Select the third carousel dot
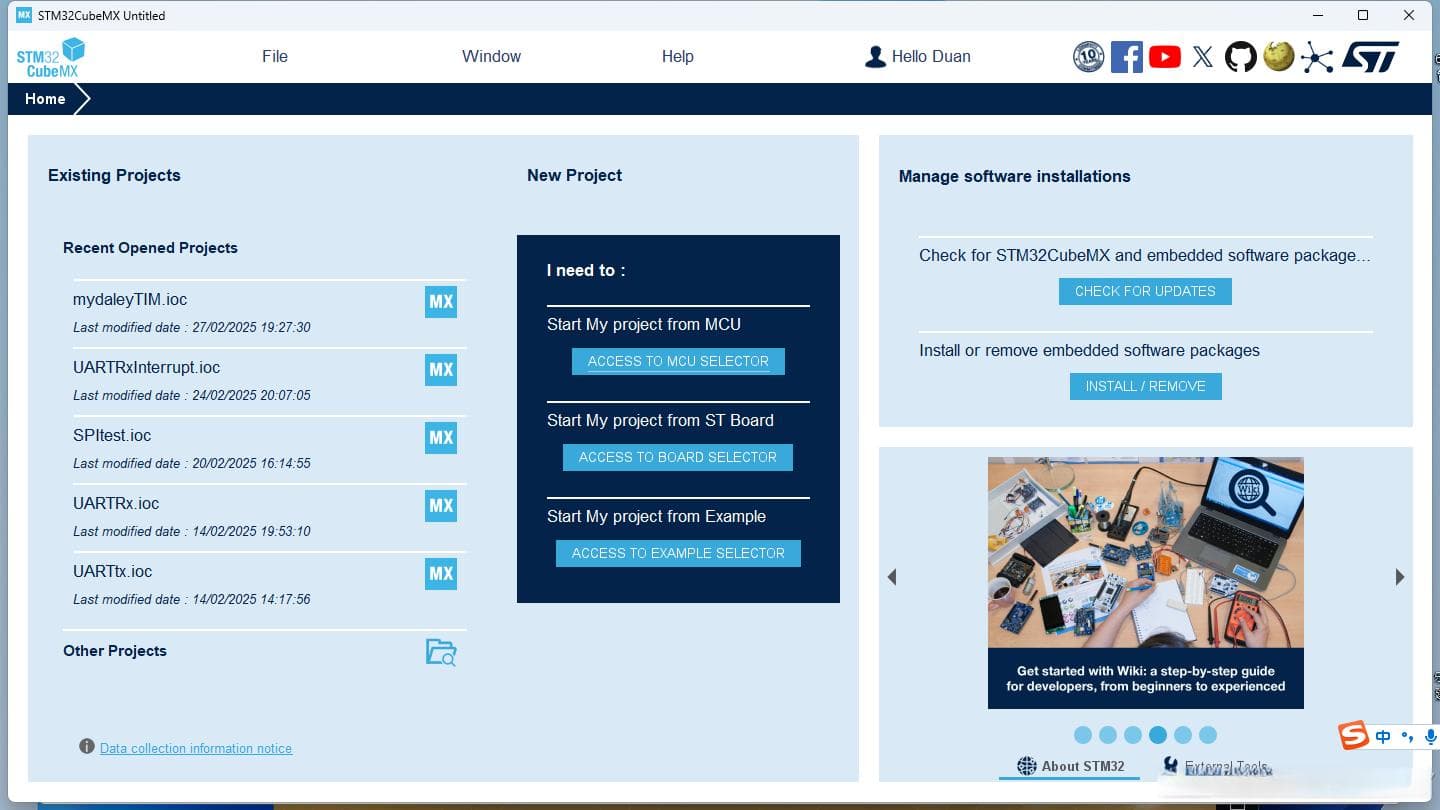Viewport: 1440px width, 810px height. click(1133, 735)
